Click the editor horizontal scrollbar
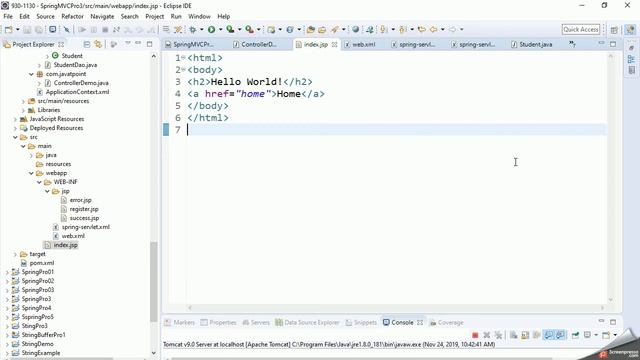 [x=395, y=308]
